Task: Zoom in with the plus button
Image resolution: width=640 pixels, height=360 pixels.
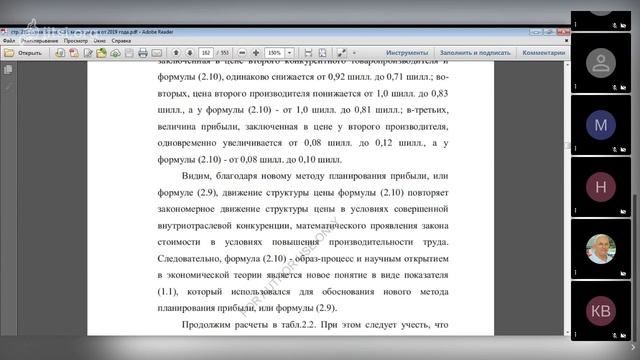Action: pos(256,53)
